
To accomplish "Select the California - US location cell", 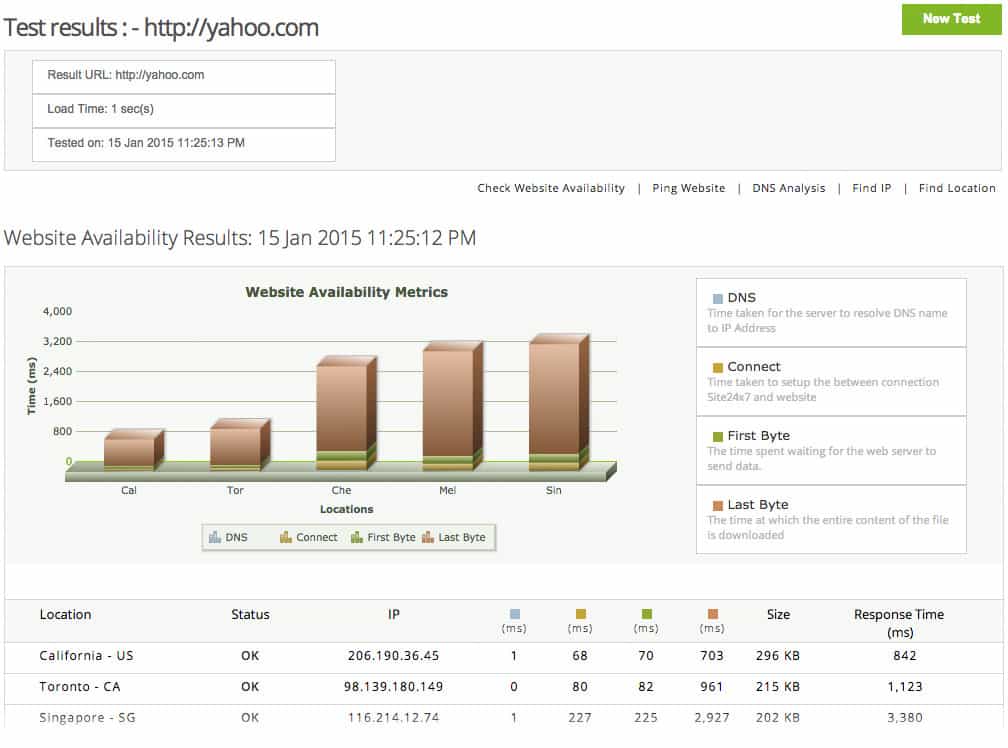I will point(86,655).
